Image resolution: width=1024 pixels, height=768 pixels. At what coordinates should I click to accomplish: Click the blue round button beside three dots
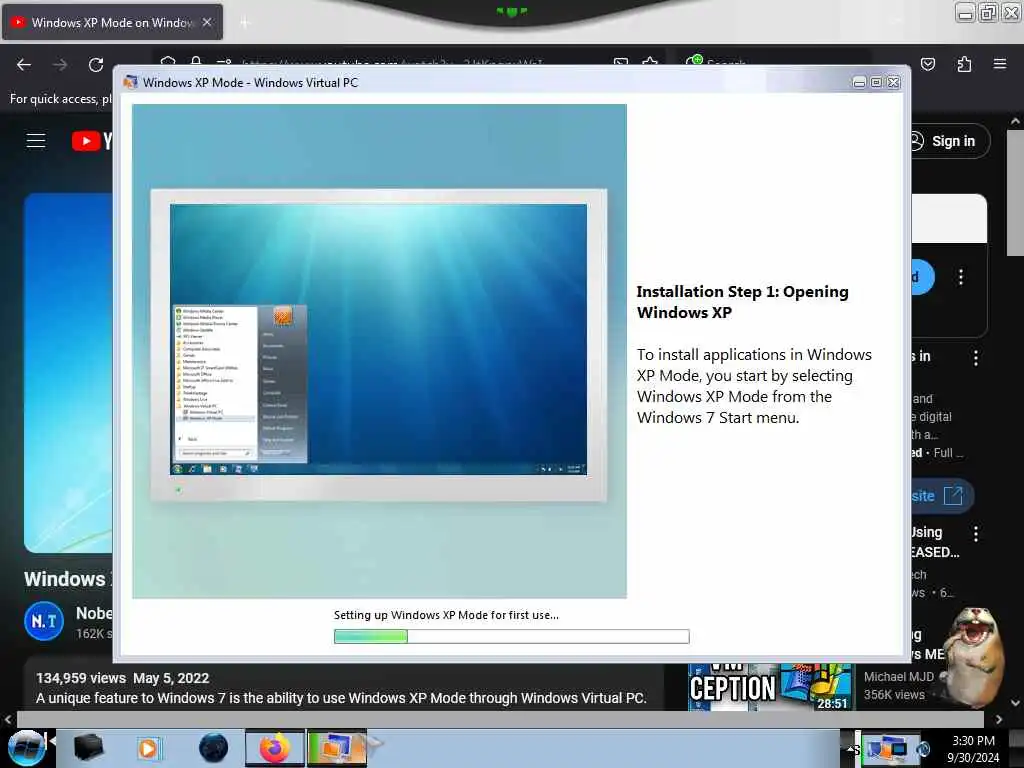[922, 278]
